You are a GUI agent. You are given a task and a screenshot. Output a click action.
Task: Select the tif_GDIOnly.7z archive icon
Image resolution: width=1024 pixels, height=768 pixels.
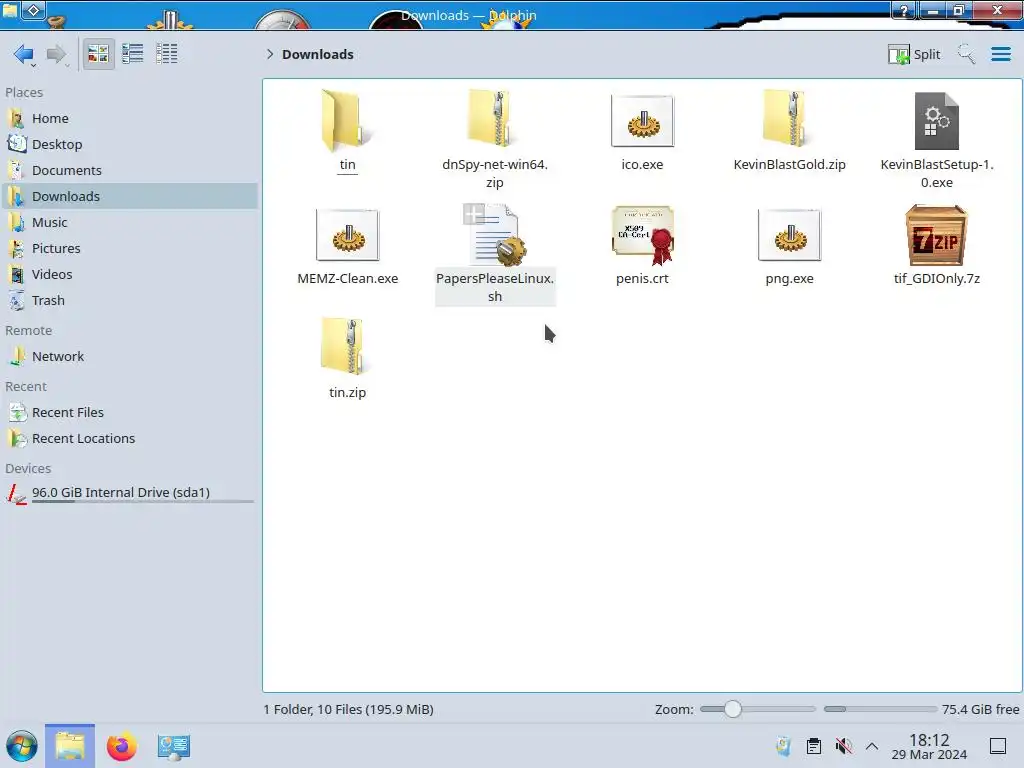point(936,235)
